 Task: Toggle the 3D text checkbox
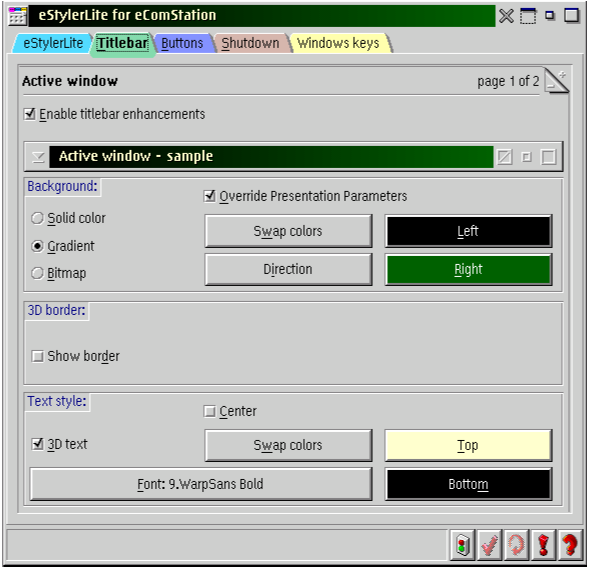tap(59, 444)
